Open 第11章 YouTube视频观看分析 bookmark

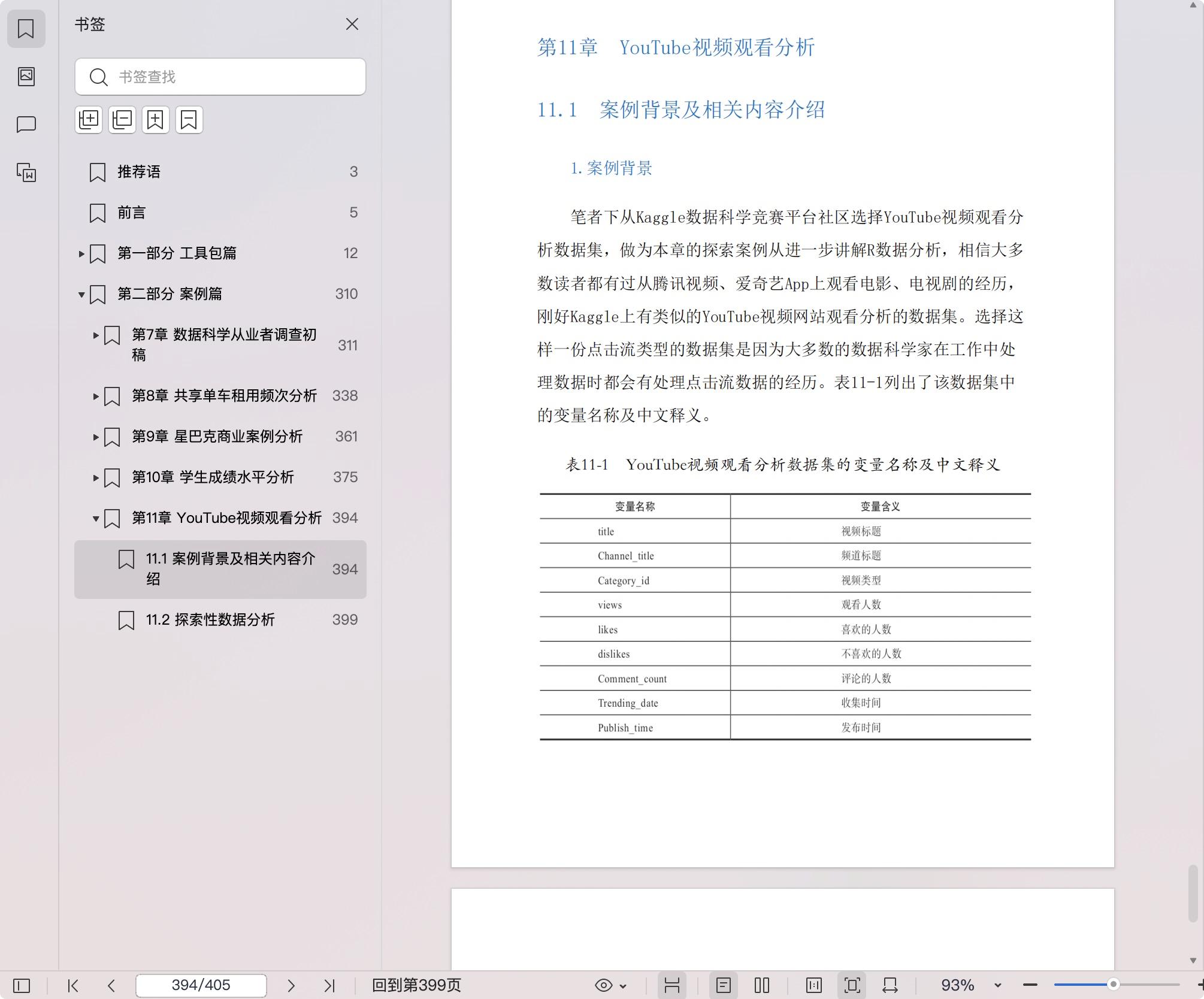pos(226,518)
